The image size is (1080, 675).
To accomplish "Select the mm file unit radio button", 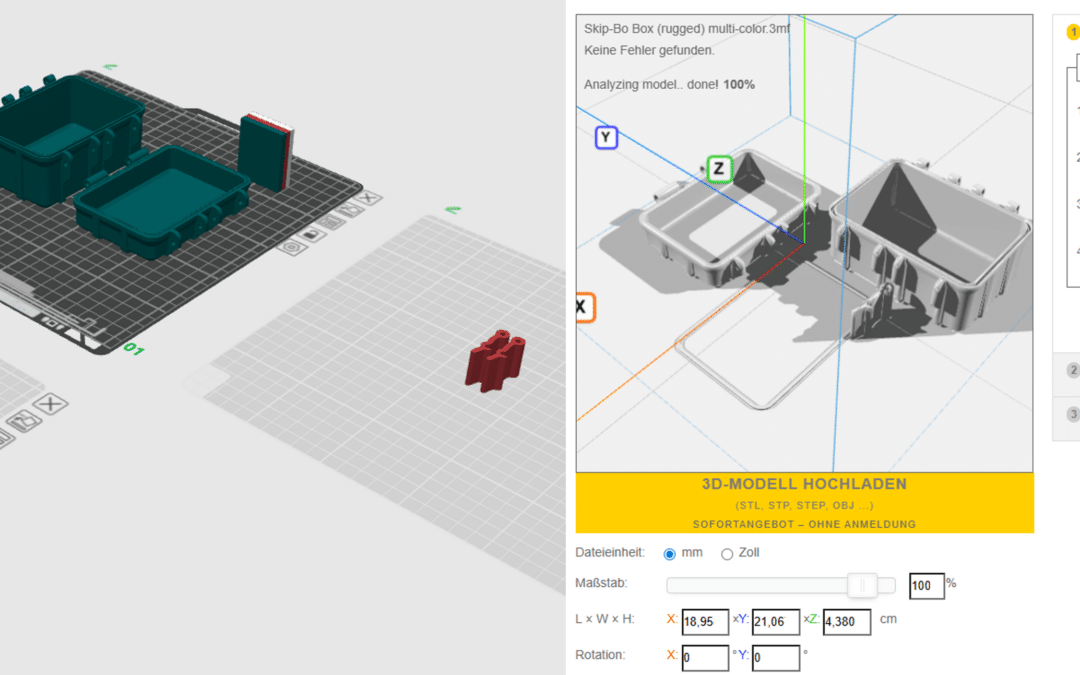I will pos(669,554).
